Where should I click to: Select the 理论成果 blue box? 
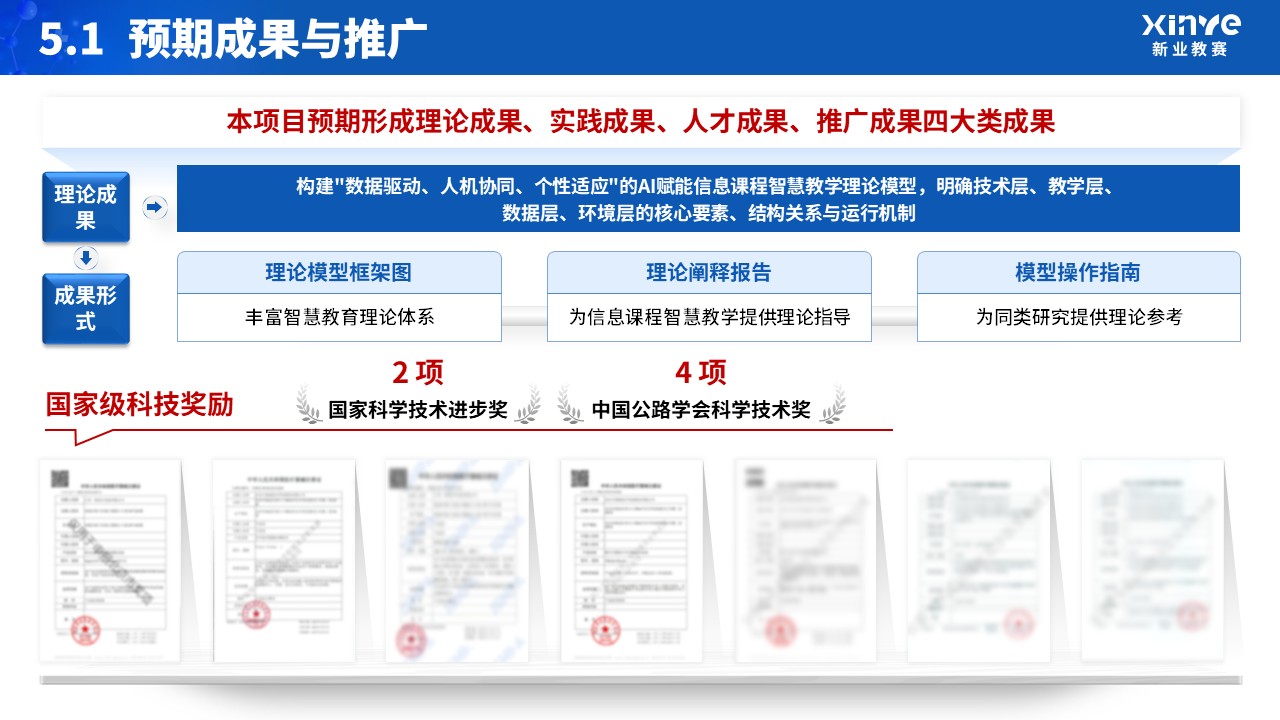click(x=86, y=206)
